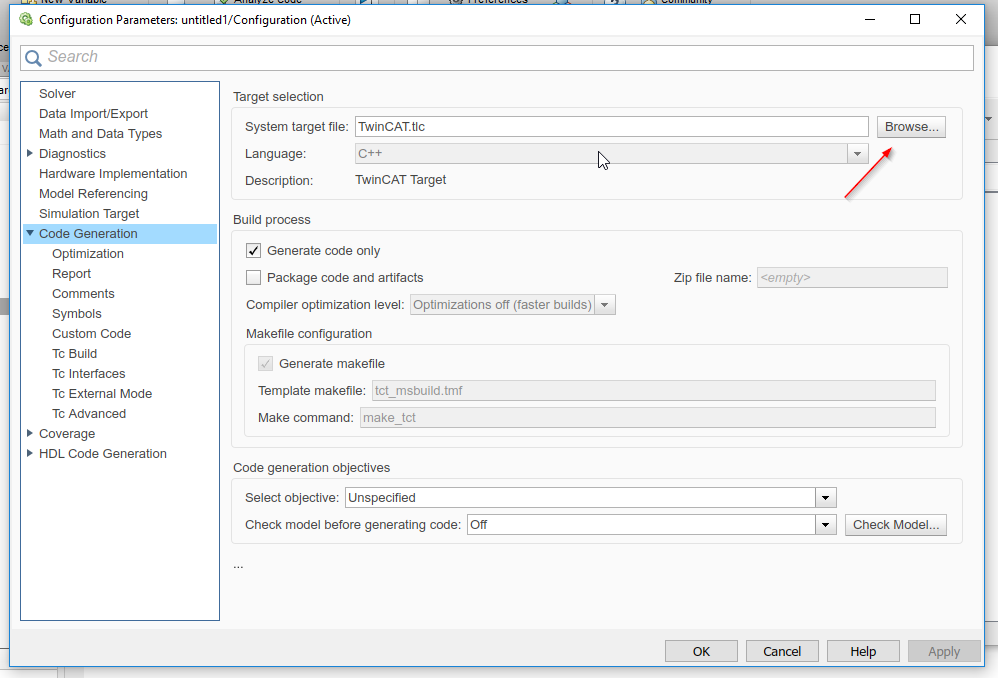Click the Make command field
Screen dimensions: 998x678
pyautogui.click(x=648, y=418)
